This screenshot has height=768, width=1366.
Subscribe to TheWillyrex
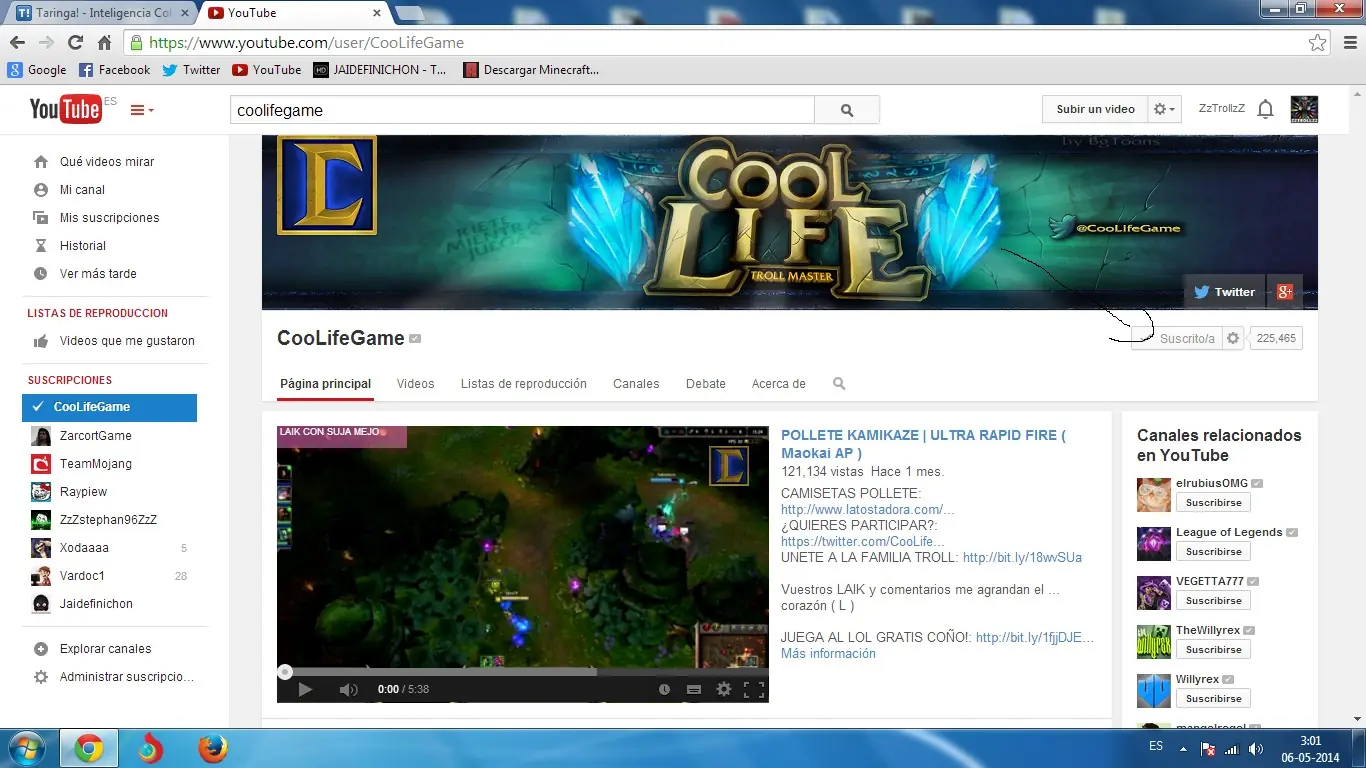tap(1213, 649)
